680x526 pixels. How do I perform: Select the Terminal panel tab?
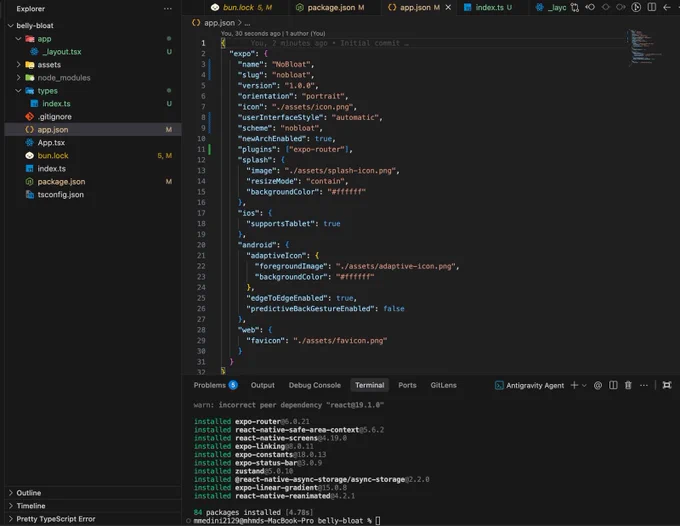369,385
